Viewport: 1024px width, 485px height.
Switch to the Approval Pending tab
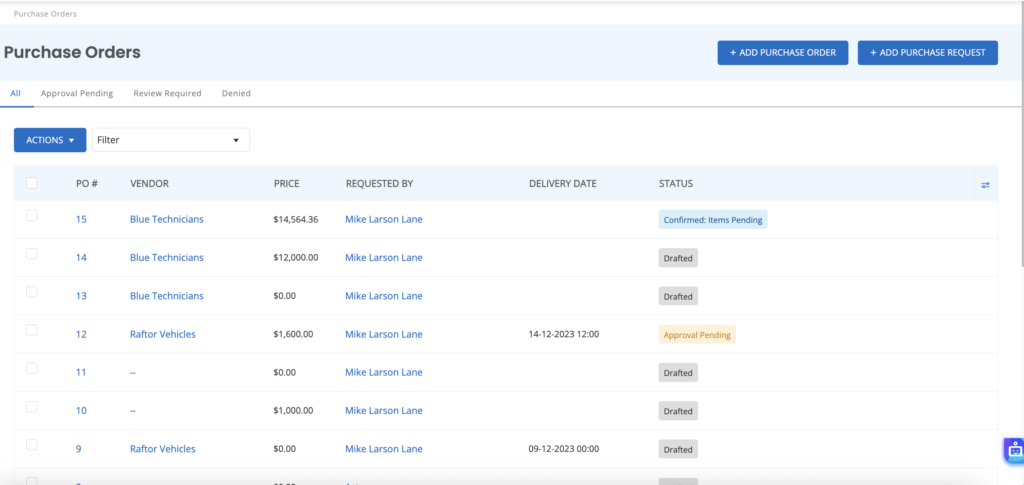click(x=77, y=93)
